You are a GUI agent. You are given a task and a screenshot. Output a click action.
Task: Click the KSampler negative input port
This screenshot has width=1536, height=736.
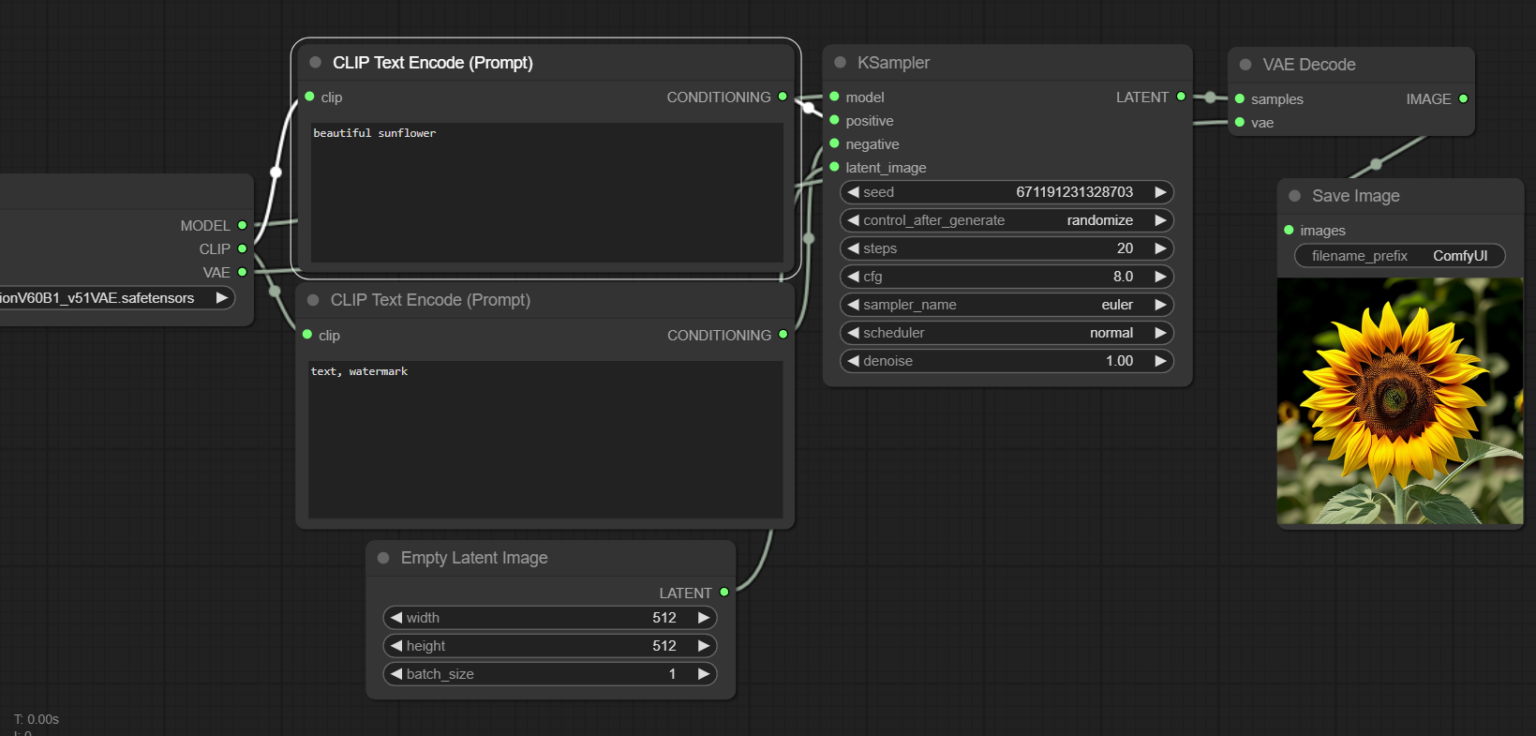tap(834, 144)
